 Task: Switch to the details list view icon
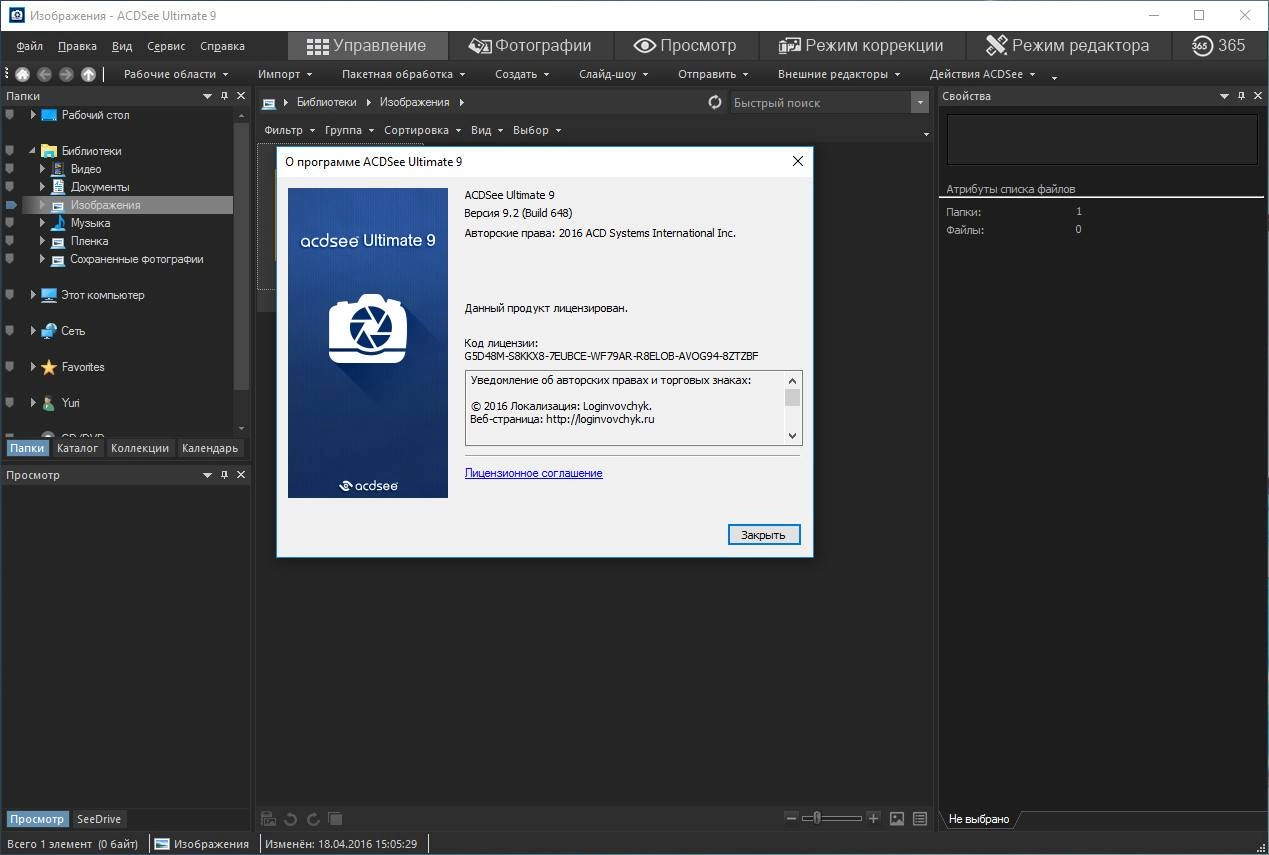point(920,818)
